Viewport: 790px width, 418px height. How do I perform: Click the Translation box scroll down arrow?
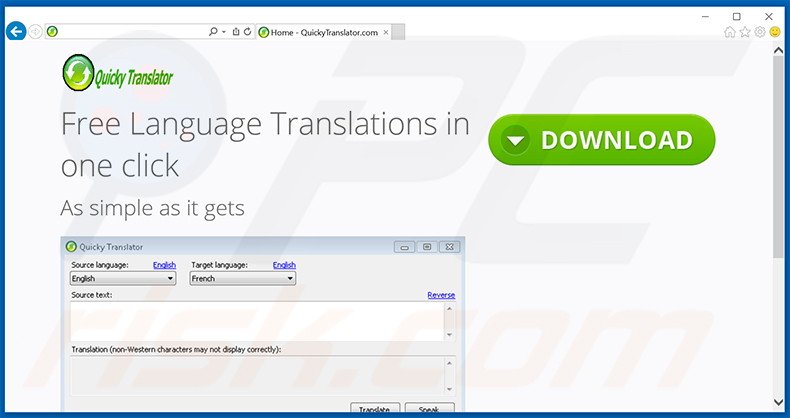point(449,389)
